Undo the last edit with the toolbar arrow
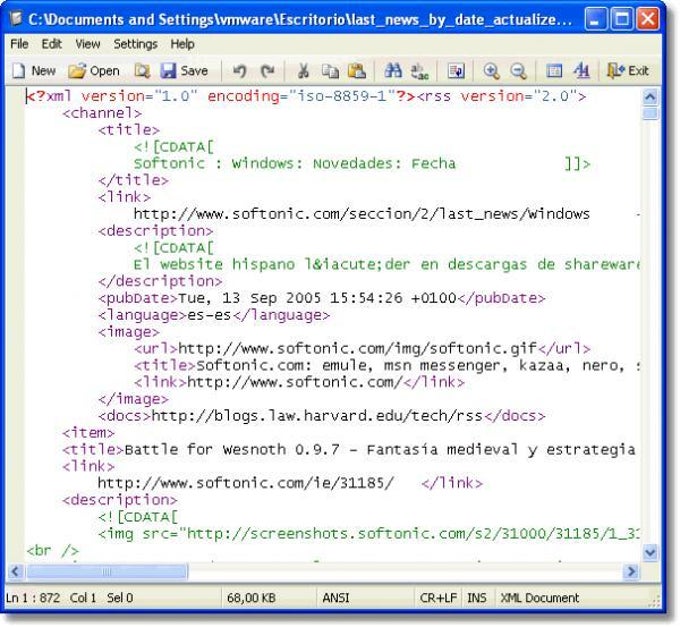This screenshot has height=627, width=680. tap(240, 70)
